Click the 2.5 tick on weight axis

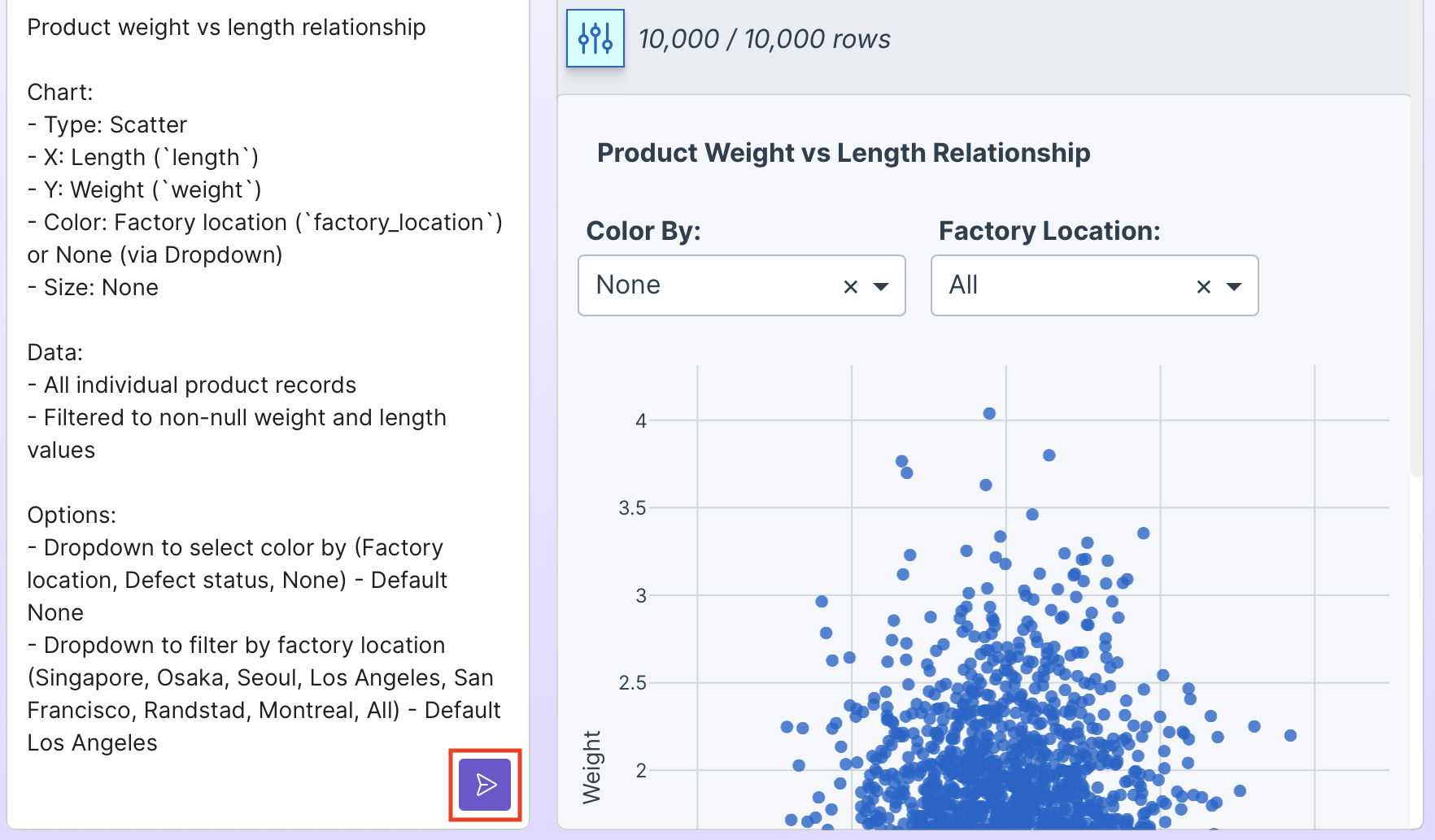(x=632, y=683)
